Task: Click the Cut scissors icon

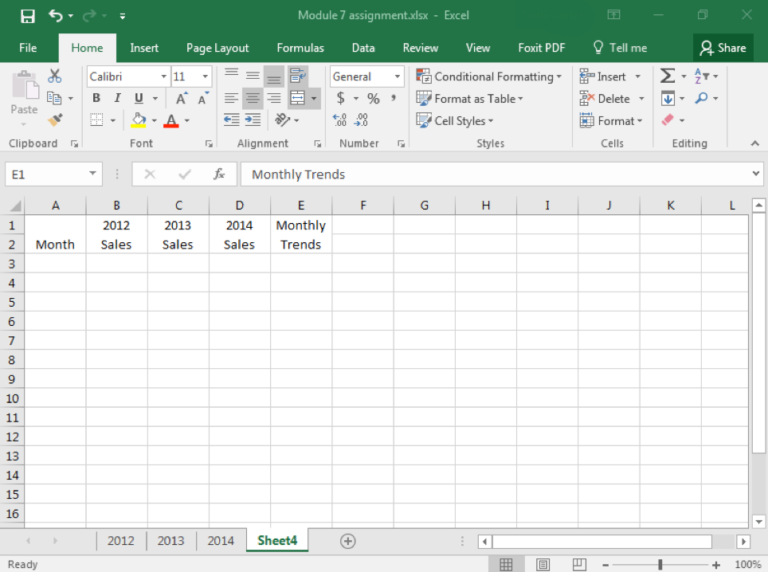Action: [x=55, y=76]
